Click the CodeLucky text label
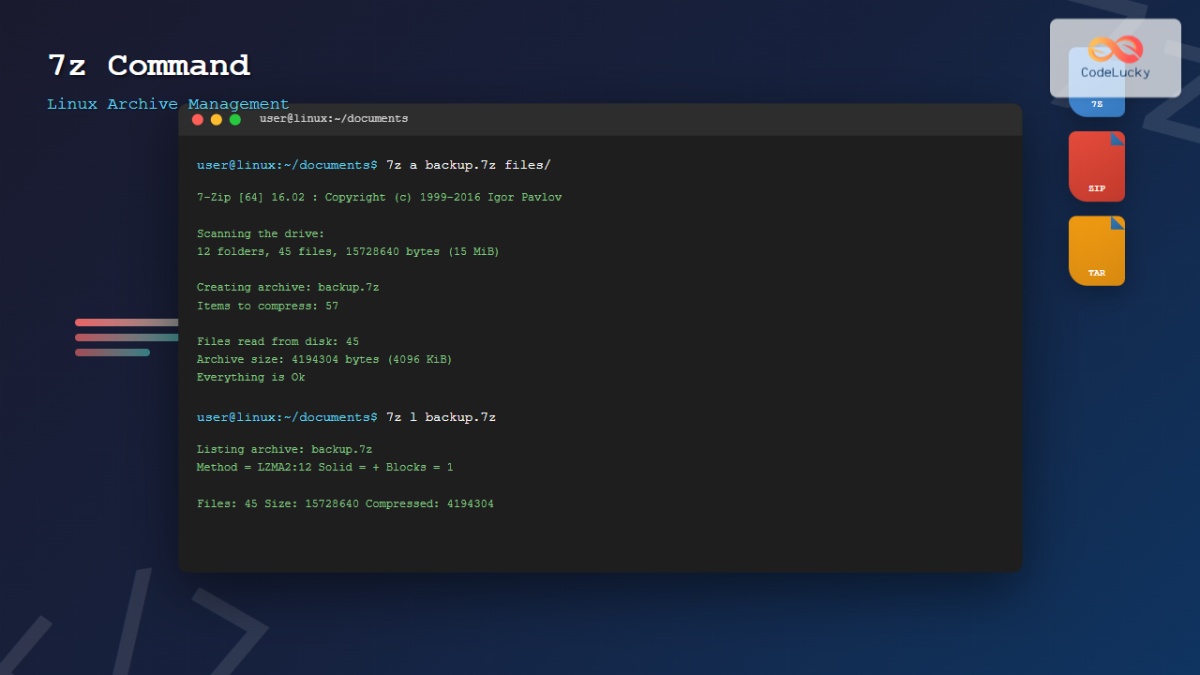Viewport: 1200px width, 675px height. [1113, 72]
